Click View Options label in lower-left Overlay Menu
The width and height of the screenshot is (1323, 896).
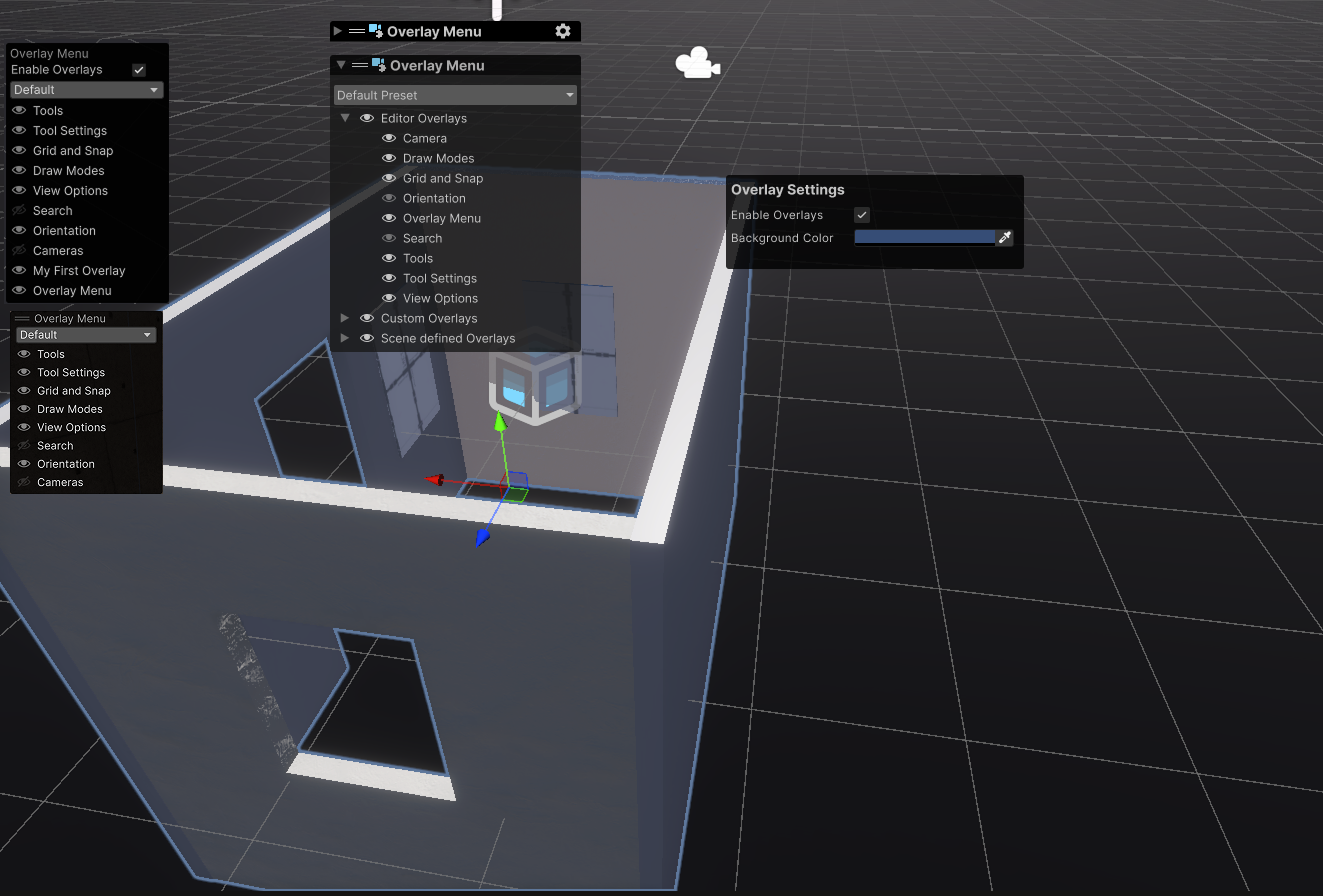(x=71, y=428)
